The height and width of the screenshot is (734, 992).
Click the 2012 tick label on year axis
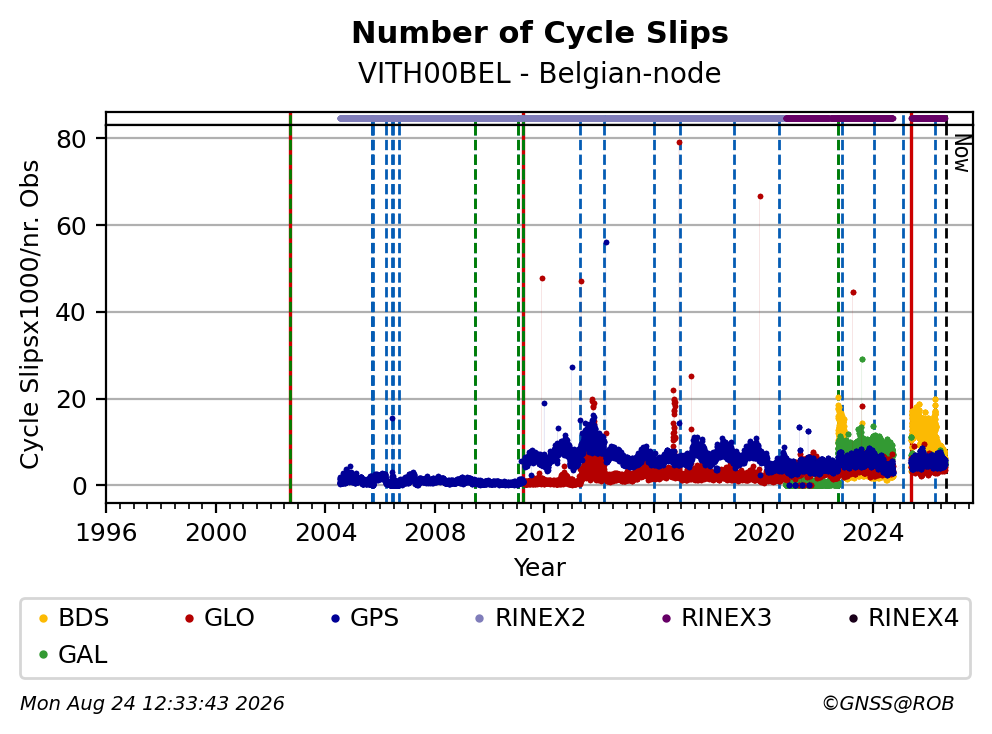coord(545,533)
